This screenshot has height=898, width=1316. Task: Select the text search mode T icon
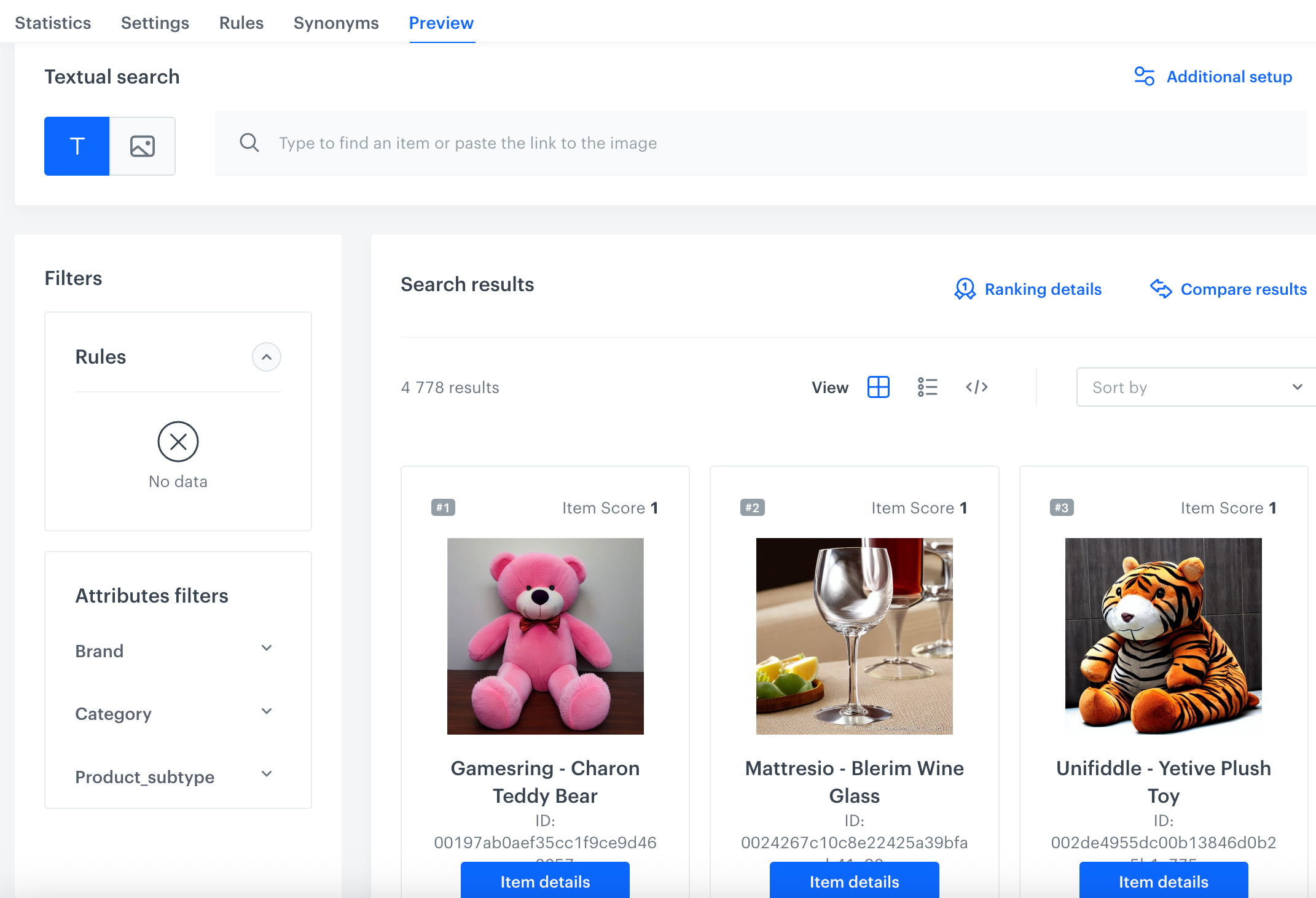(x=77, y=146)
